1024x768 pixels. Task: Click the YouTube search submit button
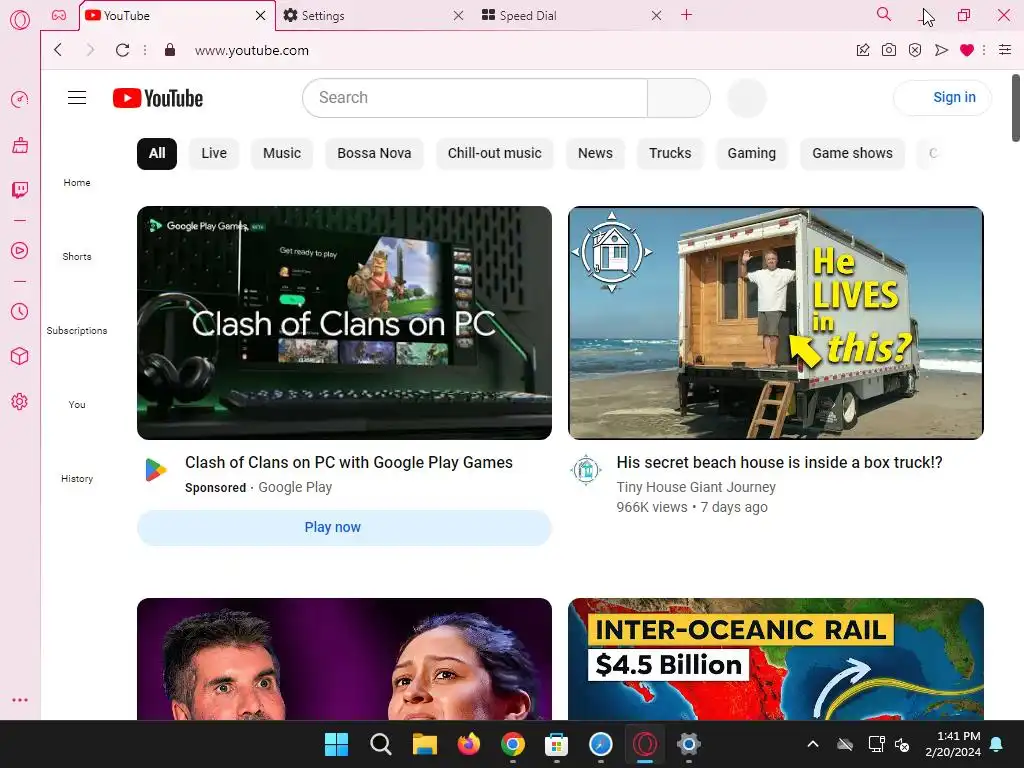pyautogui.click(x=679, y=98)
